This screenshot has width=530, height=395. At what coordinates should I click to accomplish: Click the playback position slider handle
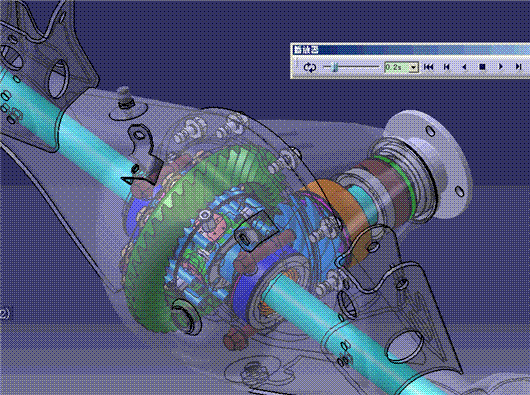[335, 67]
